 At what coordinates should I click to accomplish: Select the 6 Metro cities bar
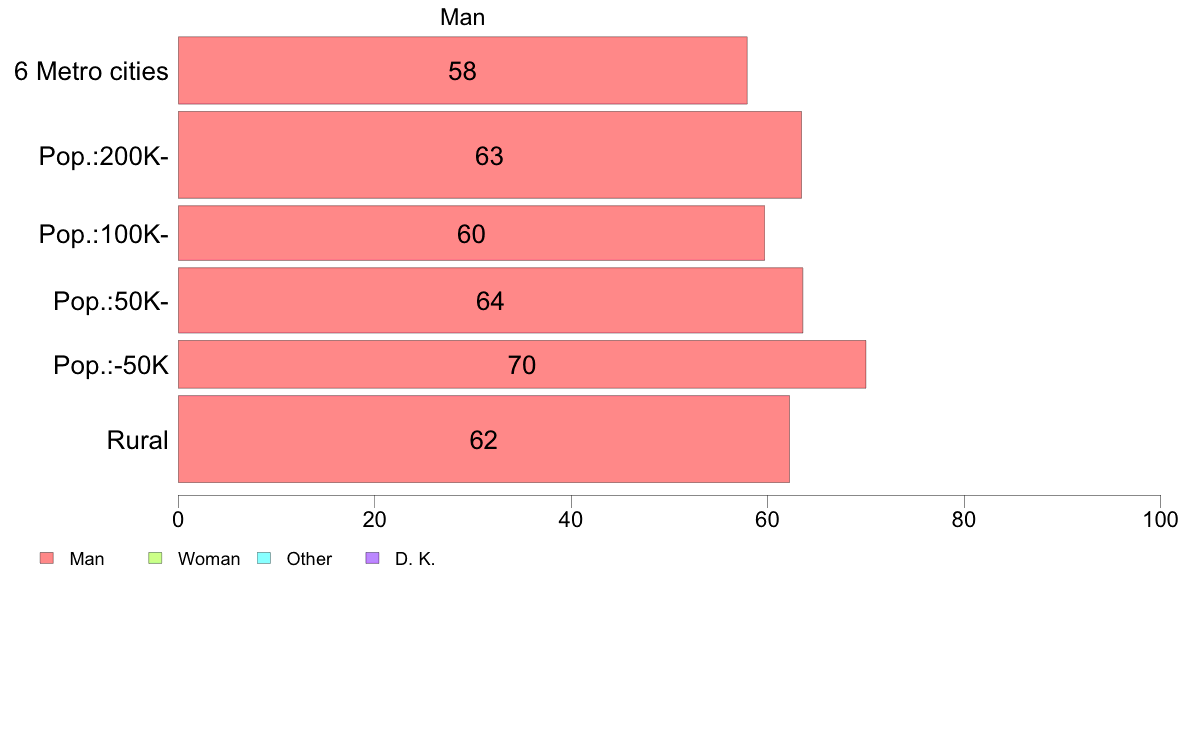click(x=462, y=70)
